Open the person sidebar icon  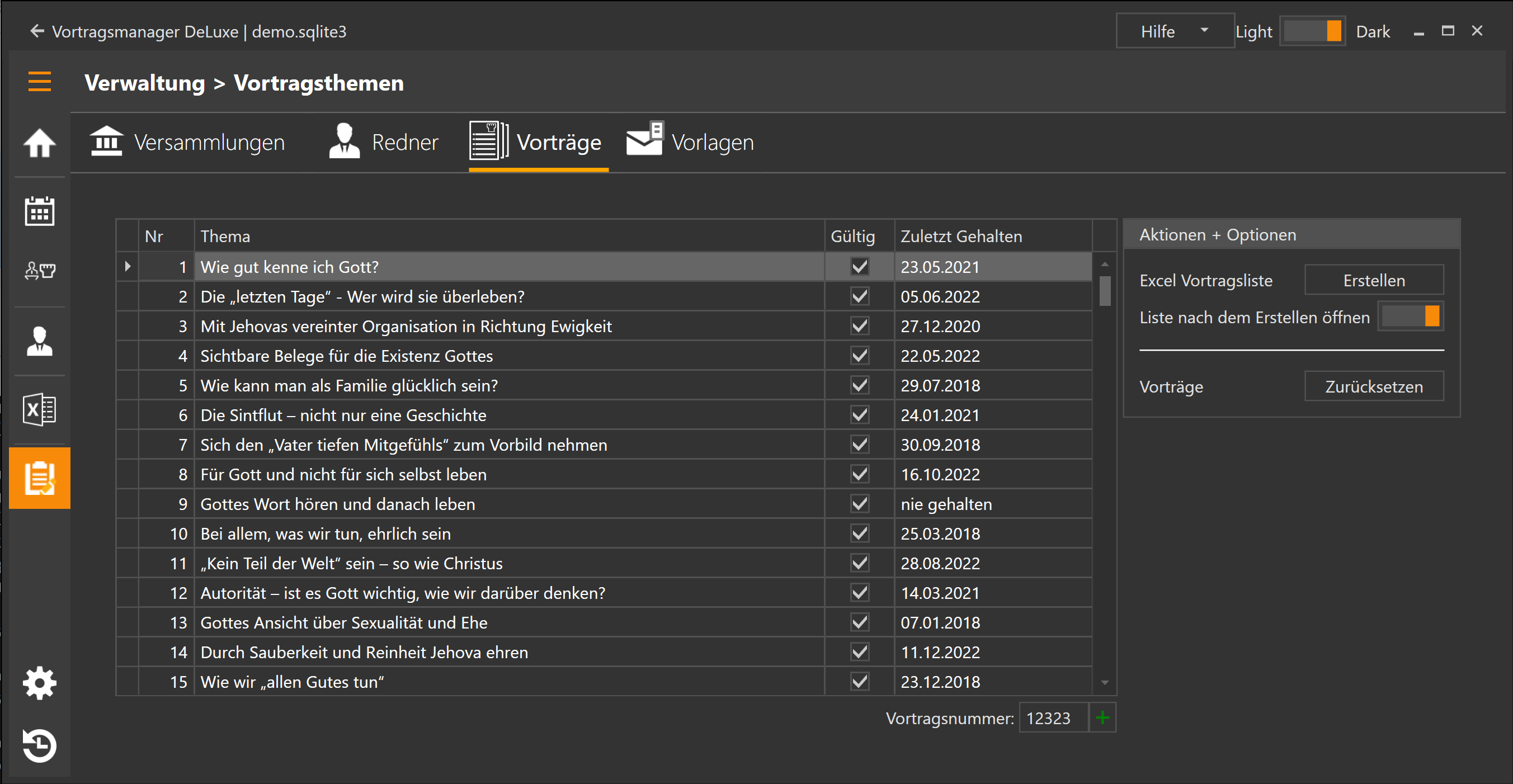click(x=39, y=341)
